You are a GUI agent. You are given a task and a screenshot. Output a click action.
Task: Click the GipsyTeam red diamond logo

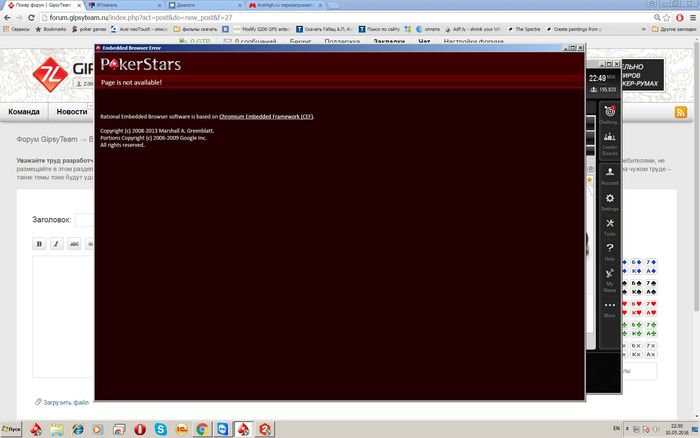tap(50, 74)
